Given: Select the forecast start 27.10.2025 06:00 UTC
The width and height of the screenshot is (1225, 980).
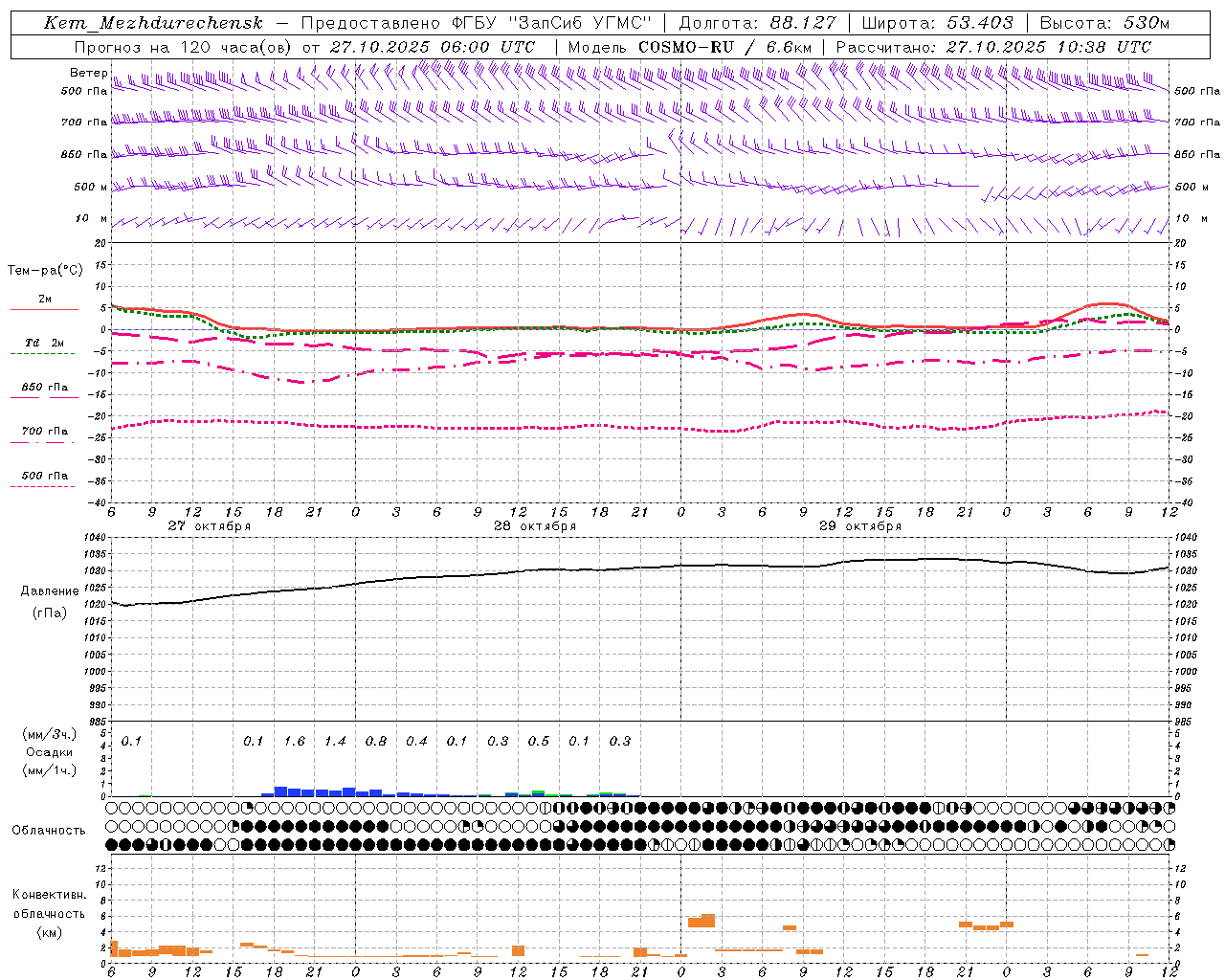Looking at the screenshot, I should click(x=433, y=46).
